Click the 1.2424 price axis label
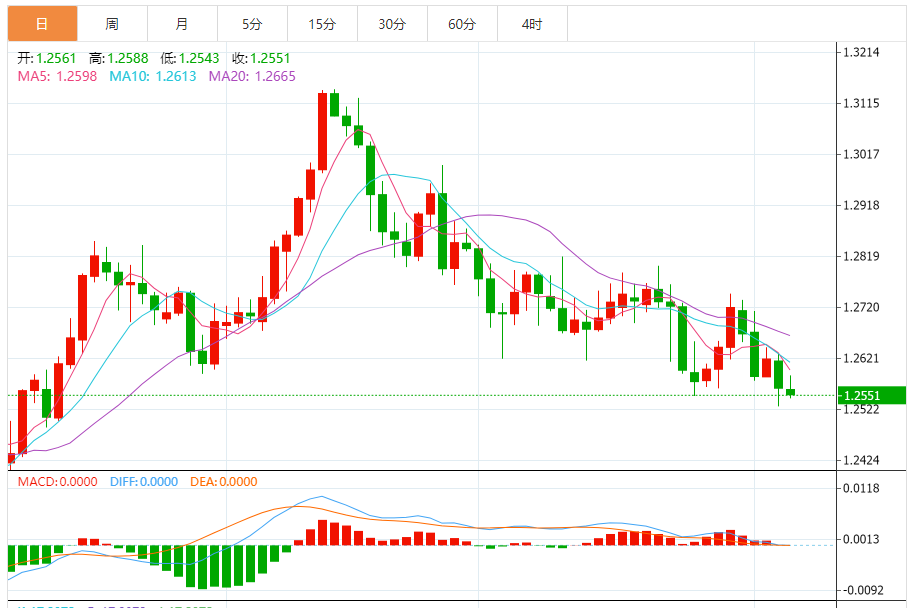The width and height of the screenshot is (921, 608). click(x=861, y=461)
